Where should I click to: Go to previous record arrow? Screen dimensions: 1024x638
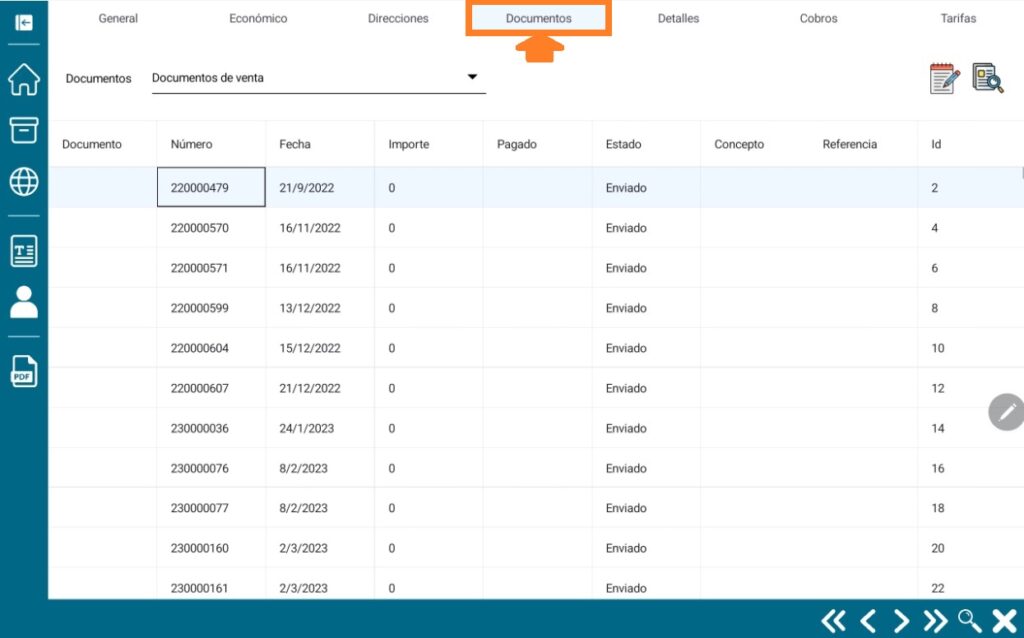point(868,620)
